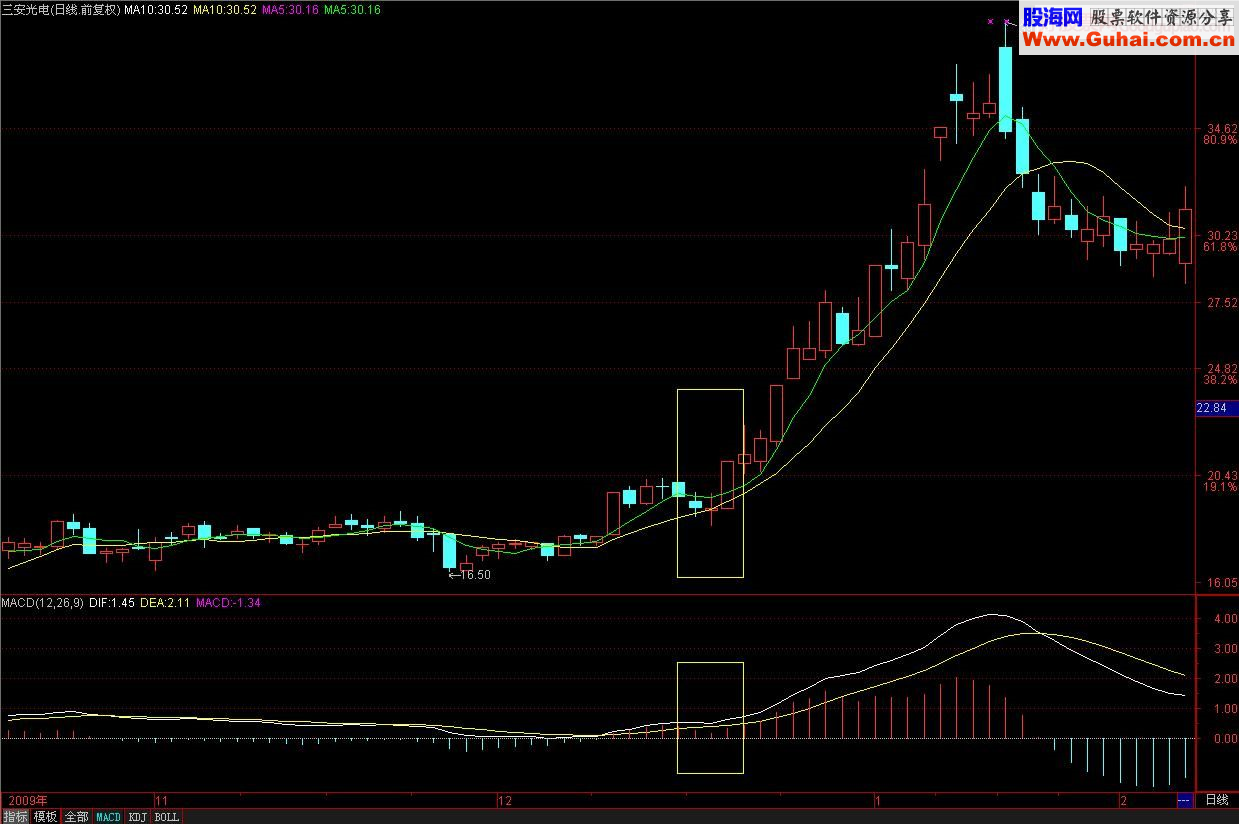Switch to the 指标 tab

[15, 817]
